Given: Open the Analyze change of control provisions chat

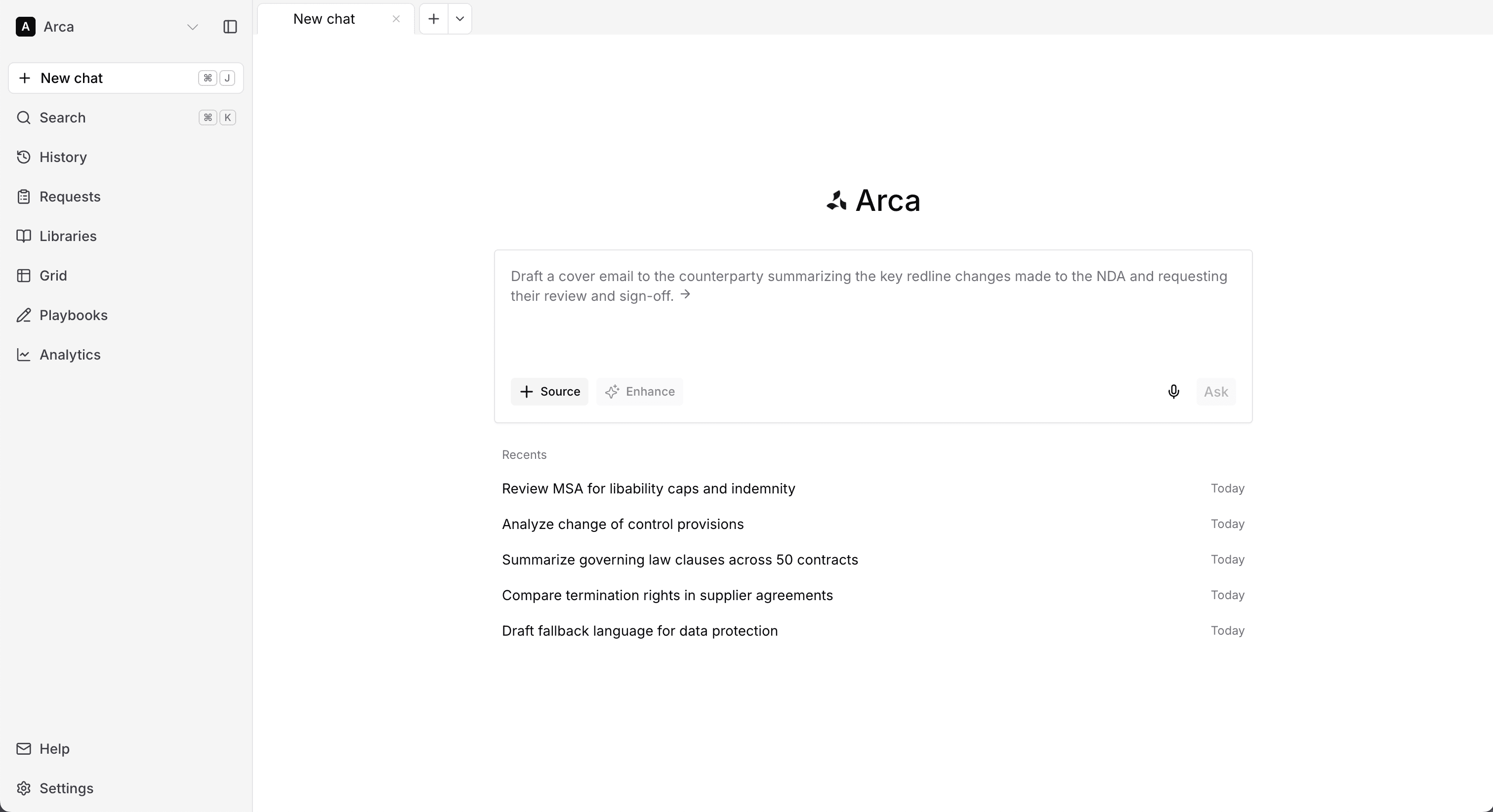Looking at the screenshot, I should click(x=622, y=525).
